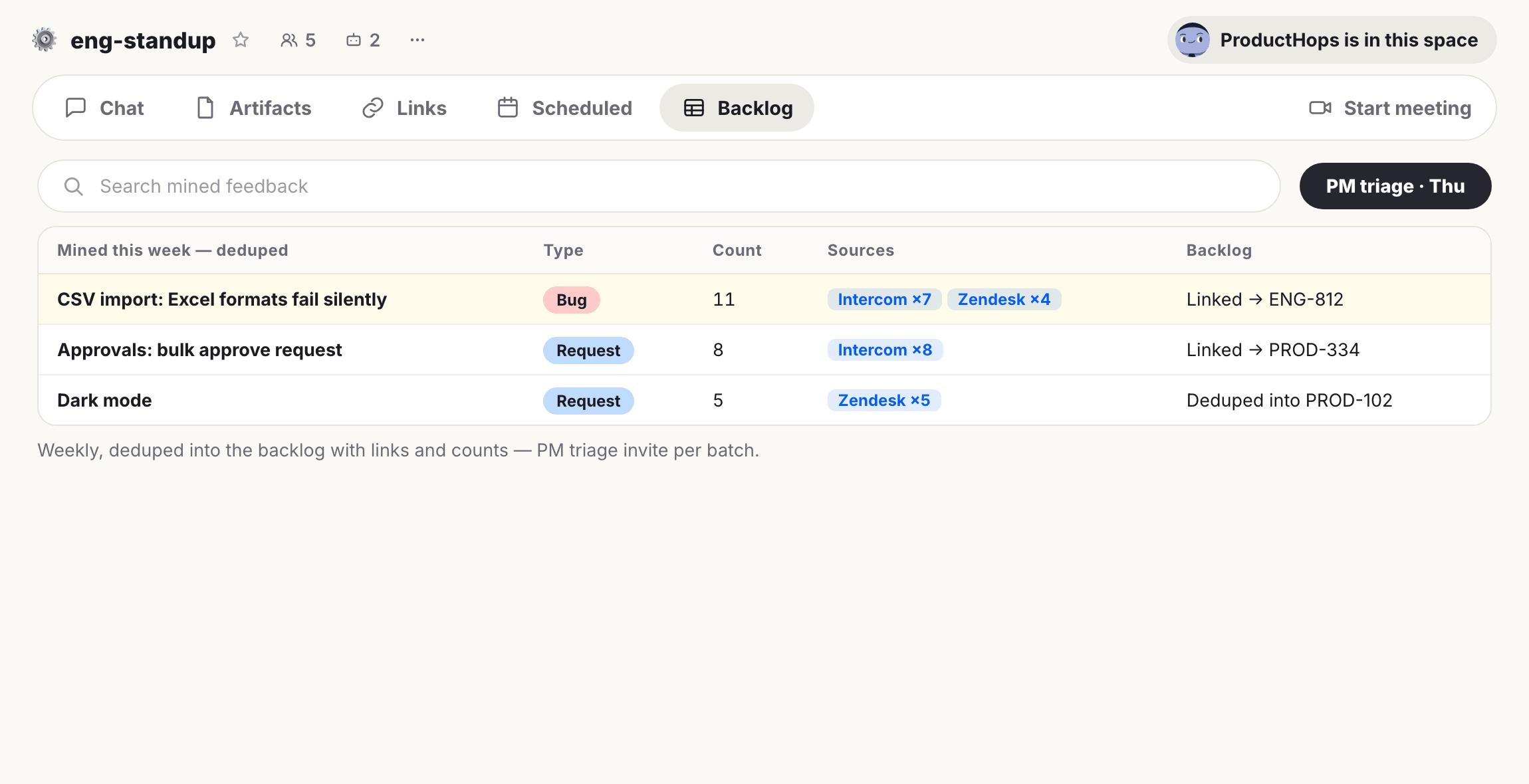
Task: Click count 5 in Dark mode row
Action: click(718, 400)
